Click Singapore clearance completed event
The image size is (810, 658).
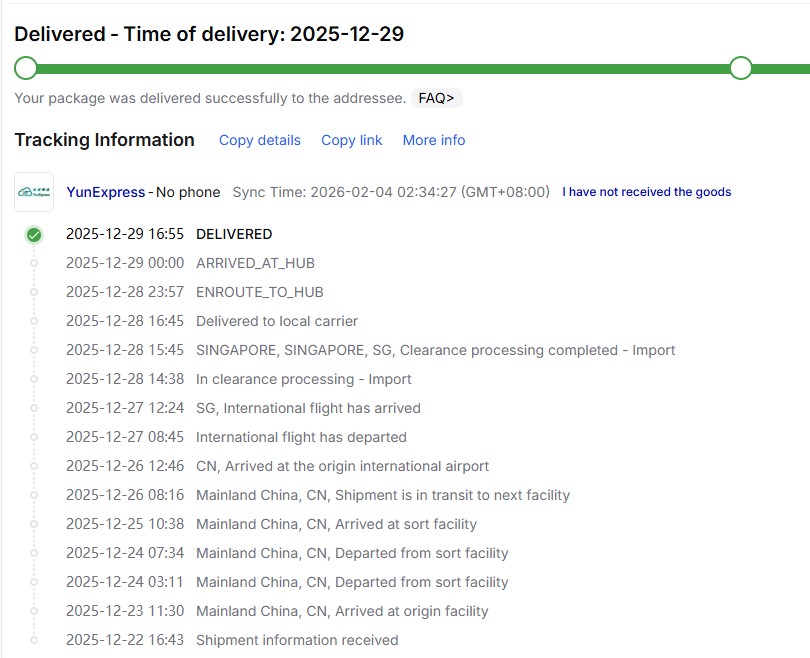(x=435, y=350)
